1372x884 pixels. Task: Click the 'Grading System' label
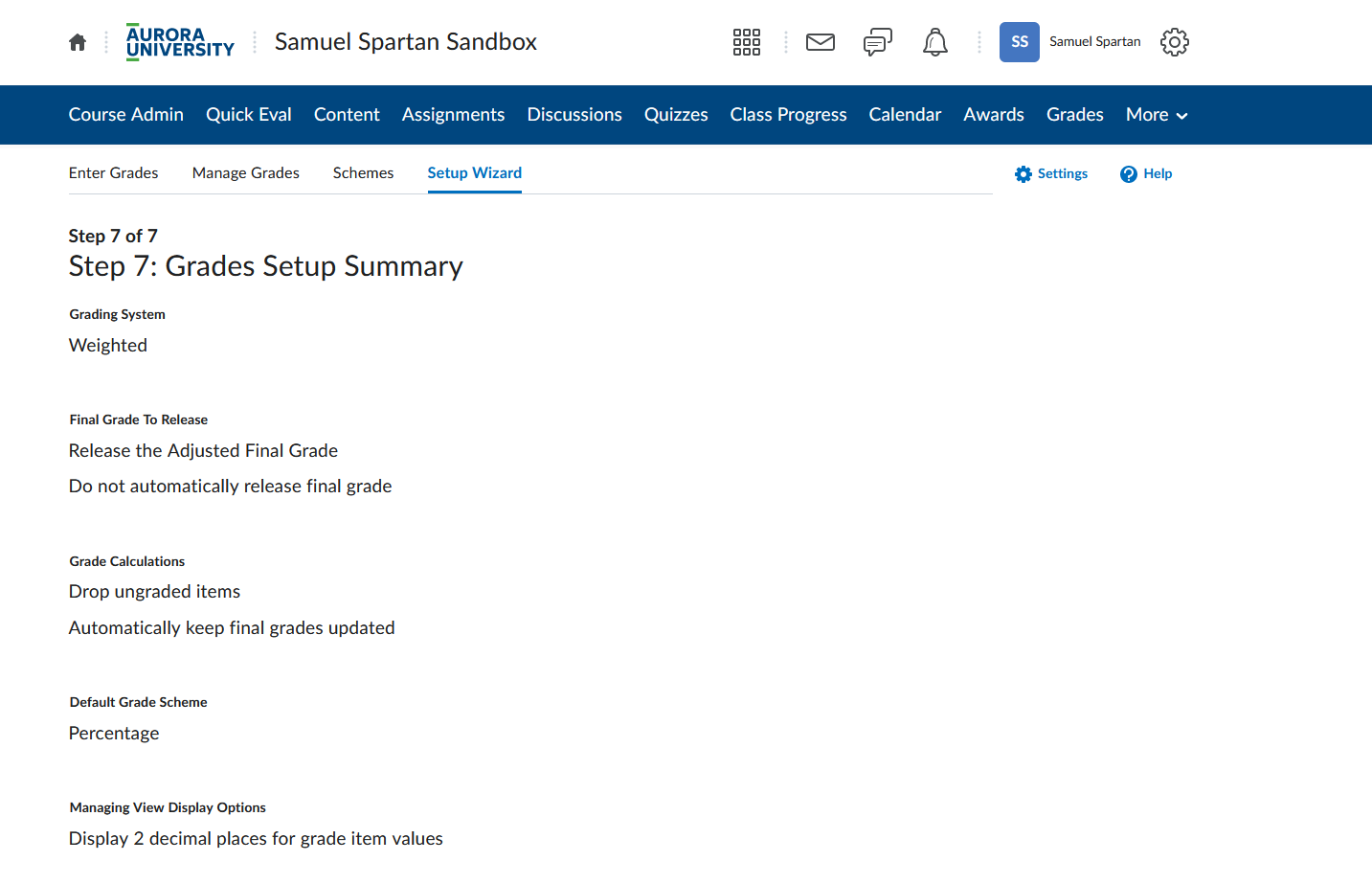click(x=118, y=315)
